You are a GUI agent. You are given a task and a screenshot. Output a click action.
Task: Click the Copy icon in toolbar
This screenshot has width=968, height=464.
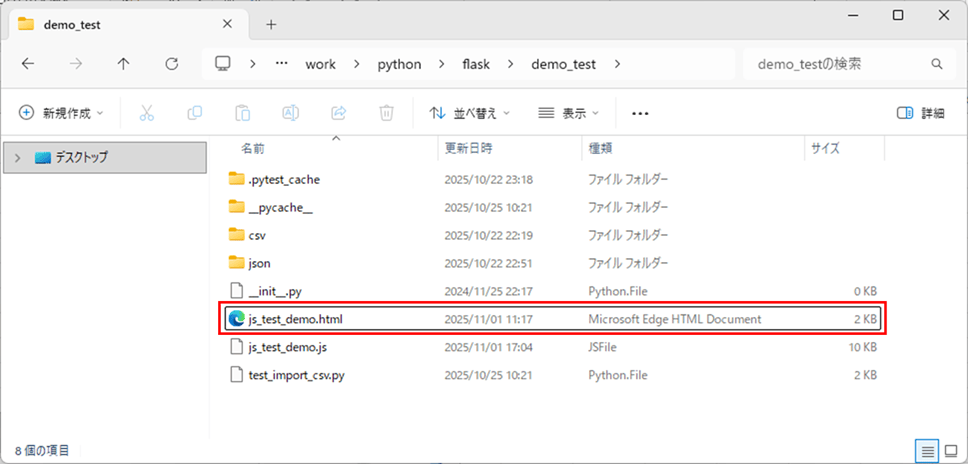point(194,113)
